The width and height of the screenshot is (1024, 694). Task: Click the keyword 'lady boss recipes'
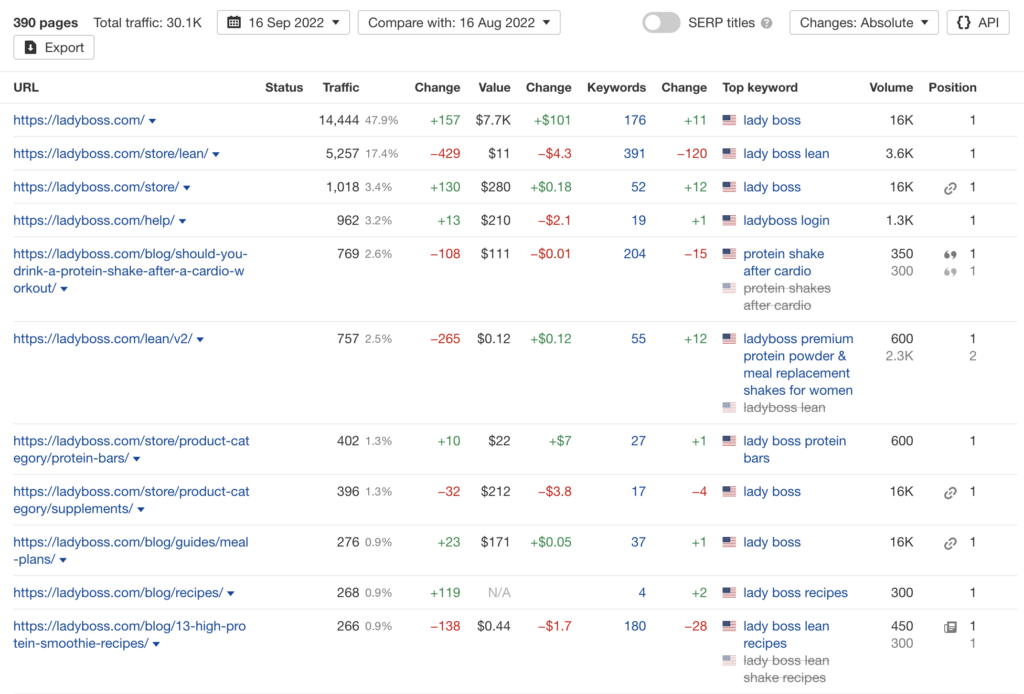point(795,593)
